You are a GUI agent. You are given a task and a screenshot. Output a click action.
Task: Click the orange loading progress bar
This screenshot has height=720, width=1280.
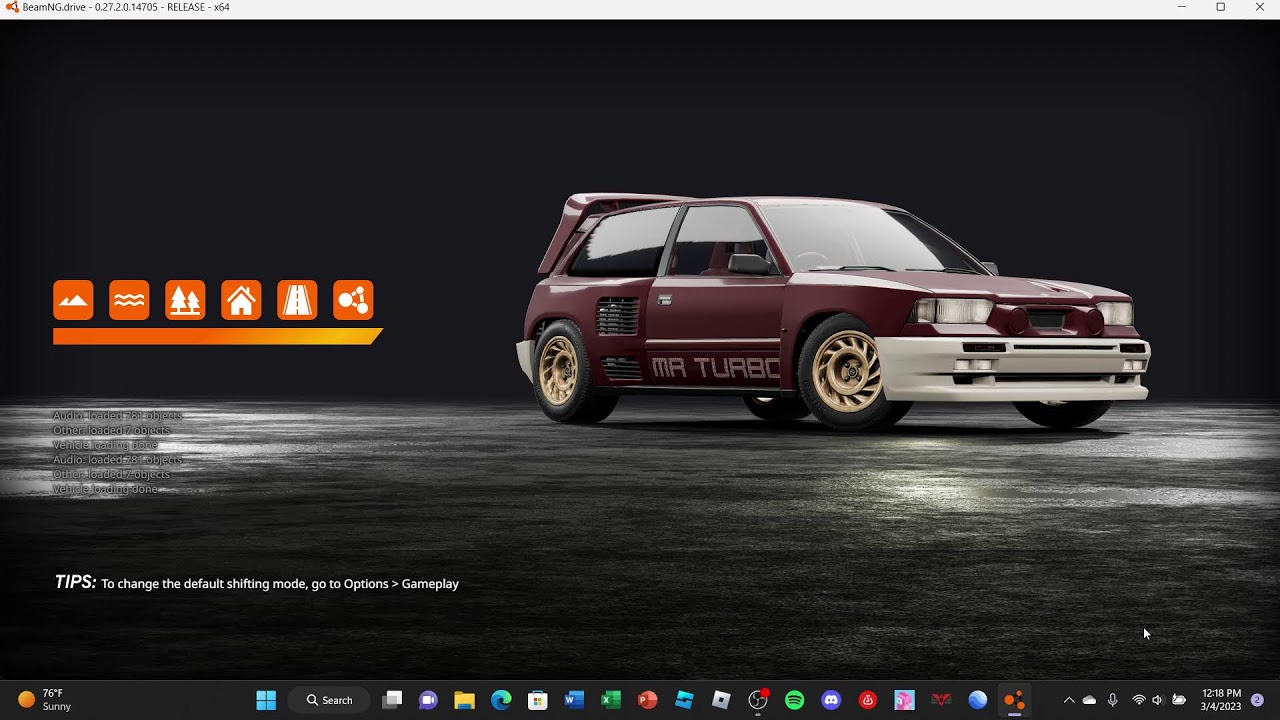218,337
